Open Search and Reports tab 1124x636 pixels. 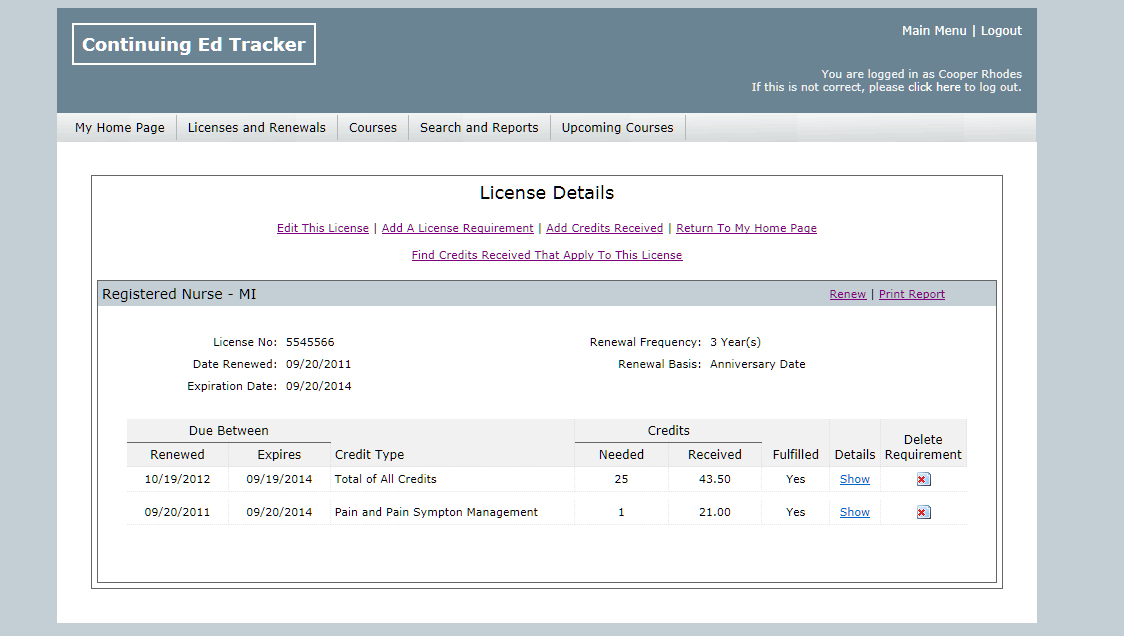tap(479, 128)
